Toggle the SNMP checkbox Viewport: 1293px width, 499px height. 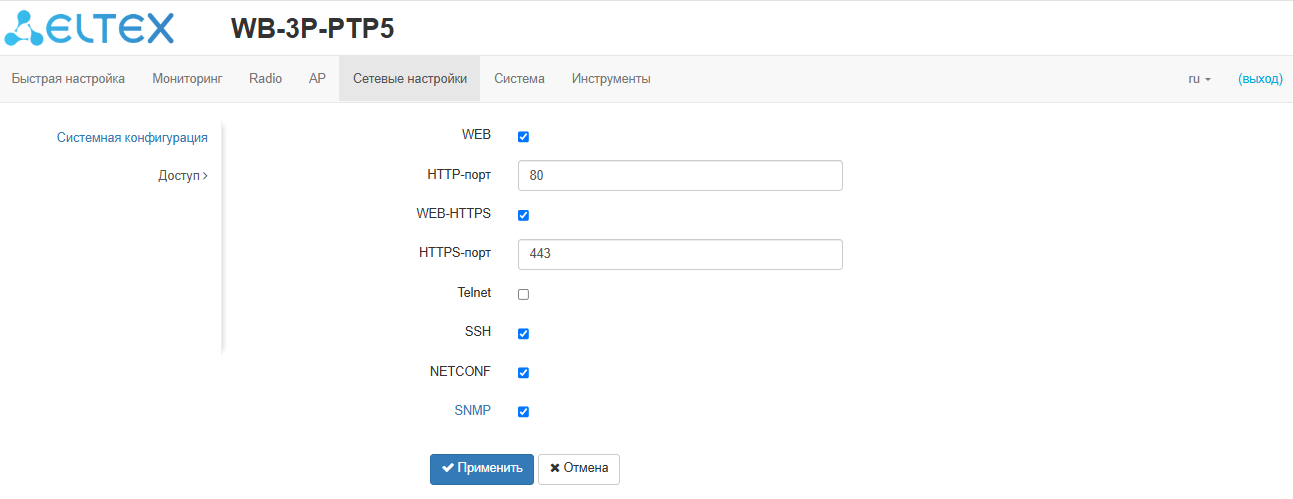pyautogui.click(x=523, y=411)
